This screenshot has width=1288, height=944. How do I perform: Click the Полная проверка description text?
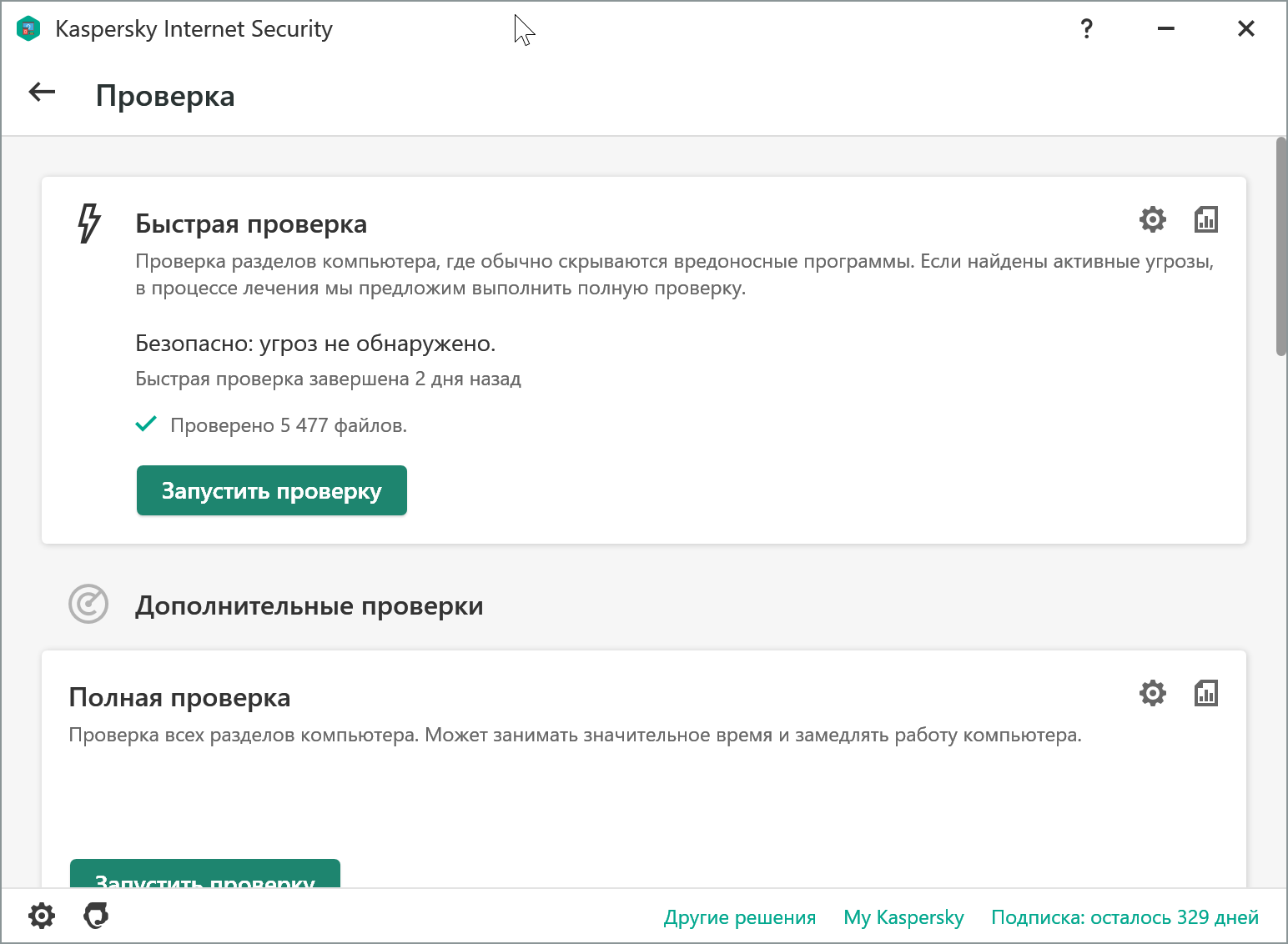575,735
